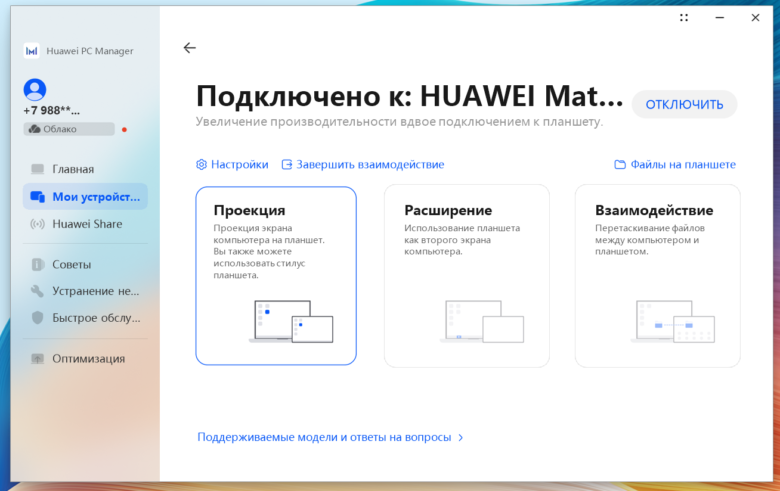
Task: Open Файлы на планшете link
Action: (675, 165)
